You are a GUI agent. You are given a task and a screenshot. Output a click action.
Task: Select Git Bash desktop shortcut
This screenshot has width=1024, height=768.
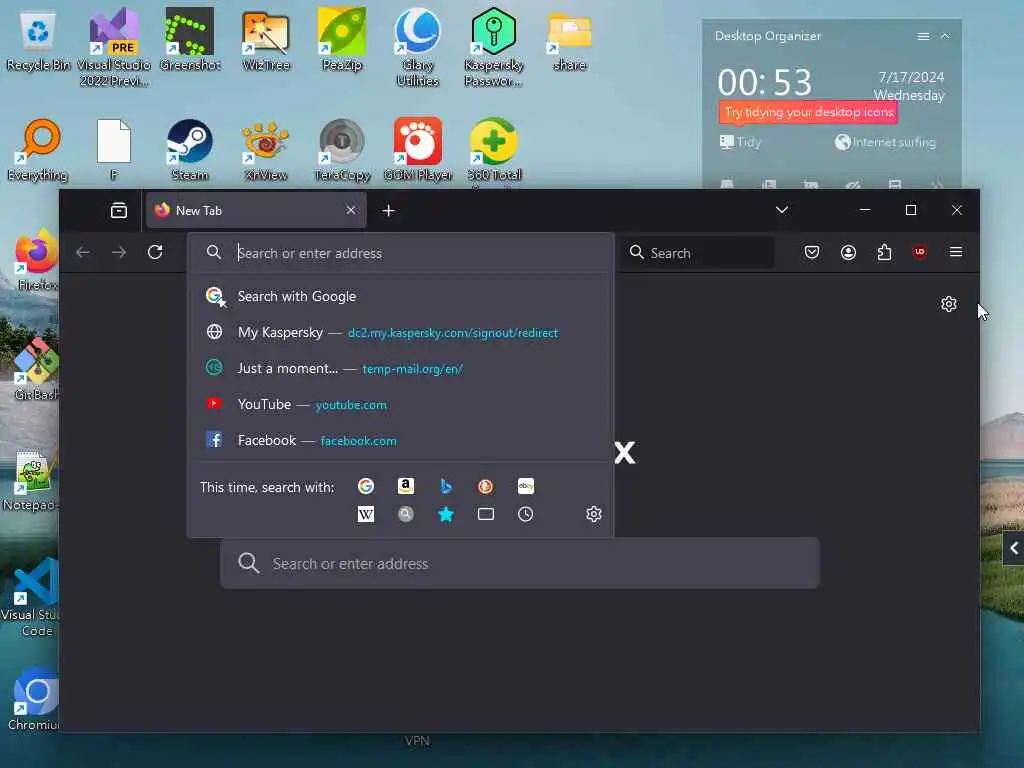36,369
